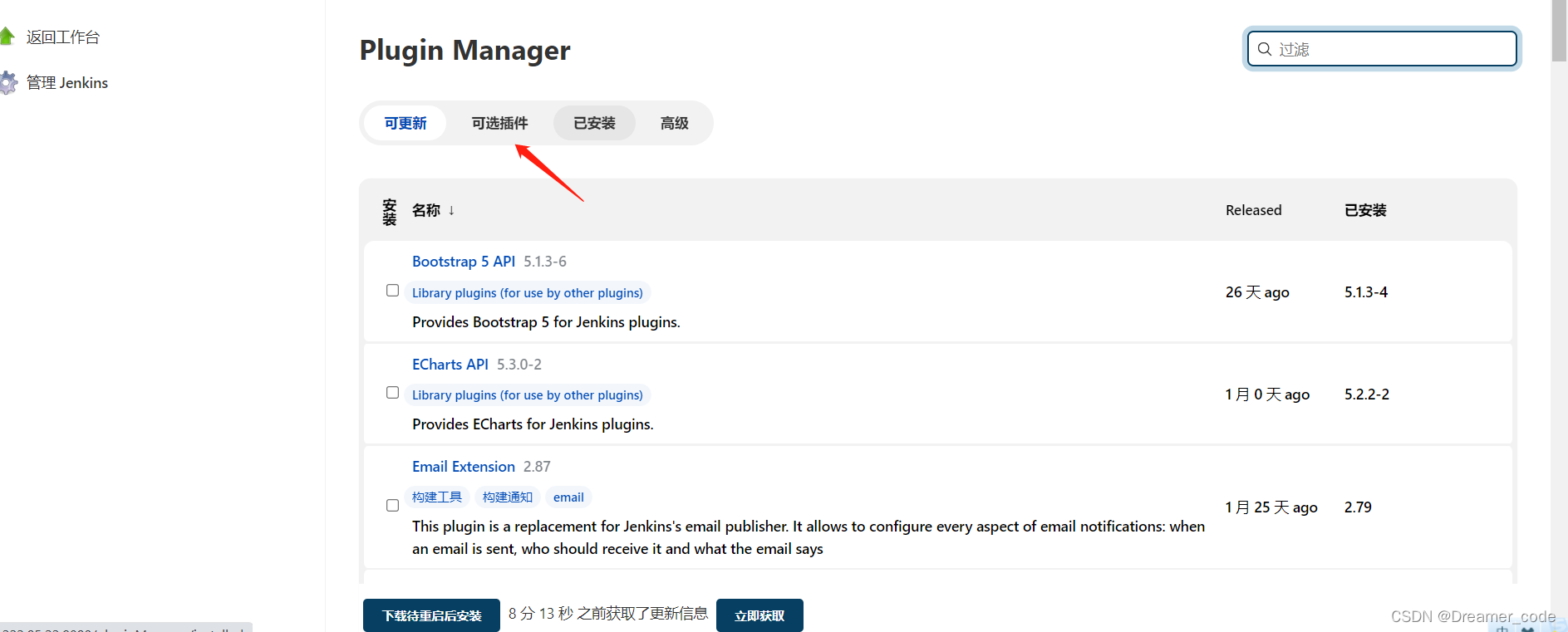Click the green up-arrow return icon
This screenshot has width=1568, height=632.
pyautogui.click(x=7, y=37)
